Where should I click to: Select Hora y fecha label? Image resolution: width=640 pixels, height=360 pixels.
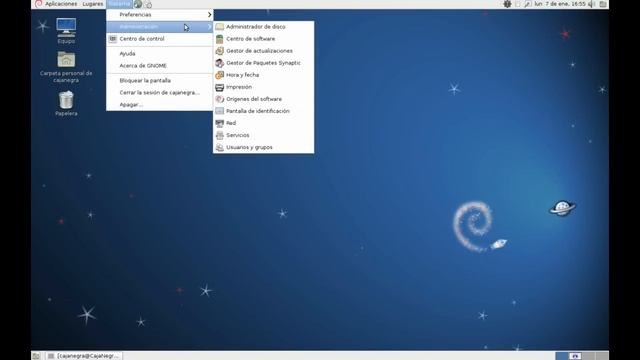click(242, 75)
